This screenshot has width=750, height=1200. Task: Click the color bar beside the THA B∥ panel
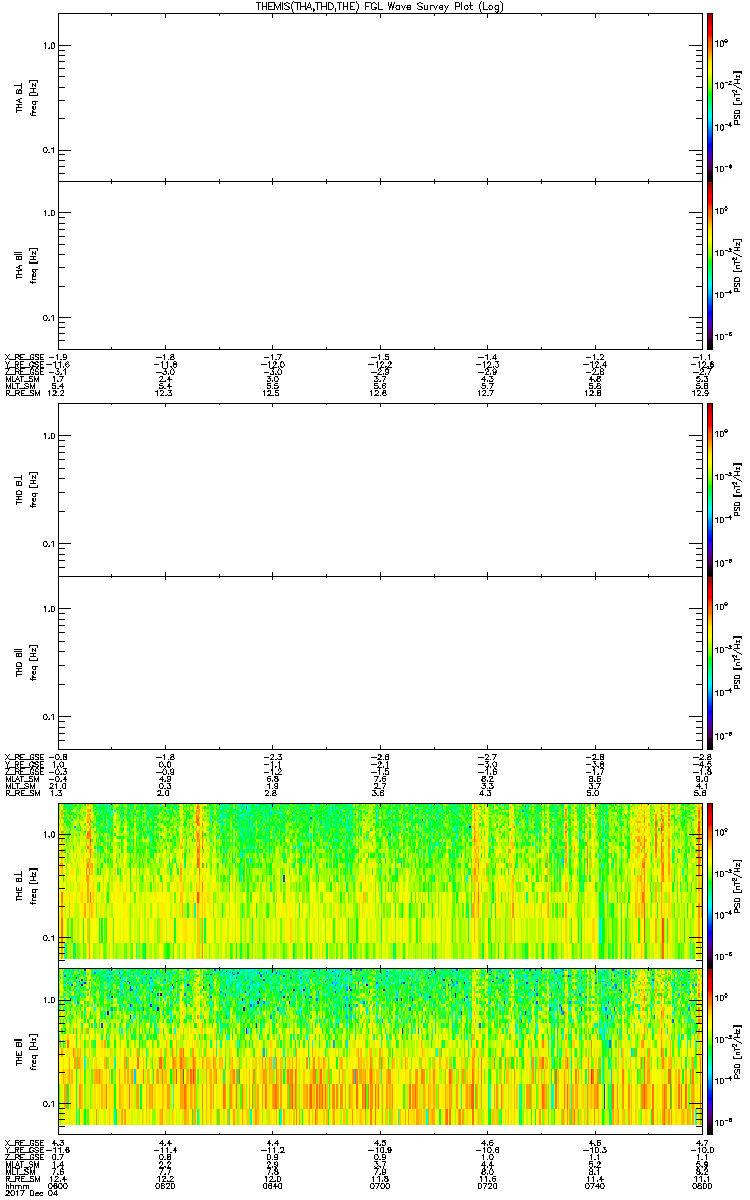tap(710, 265)
